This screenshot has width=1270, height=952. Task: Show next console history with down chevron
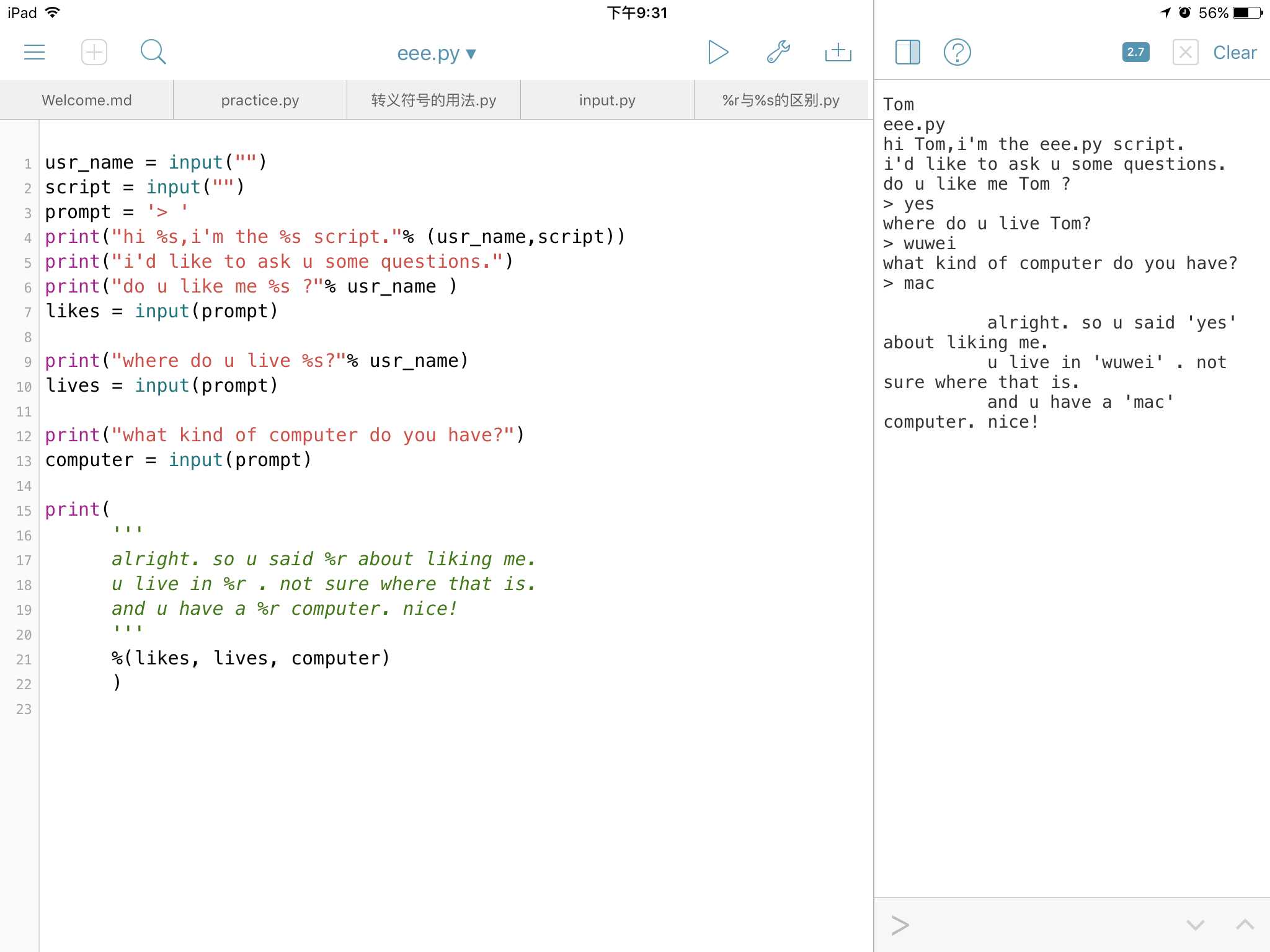pyautogui.click(x=1195, y=925)
